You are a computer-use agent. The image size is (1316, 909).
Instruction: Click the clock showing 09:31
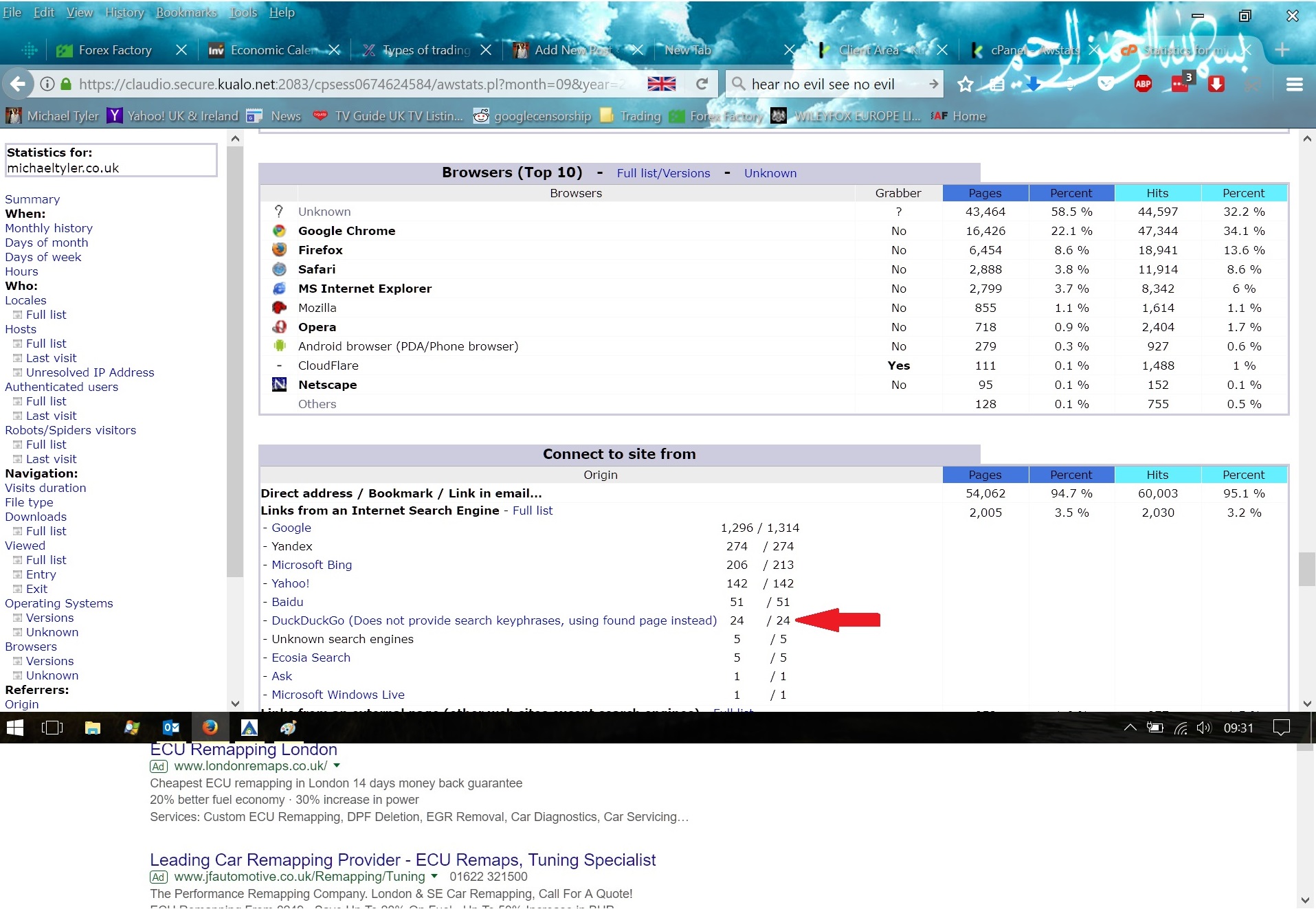click(1238, 728)
